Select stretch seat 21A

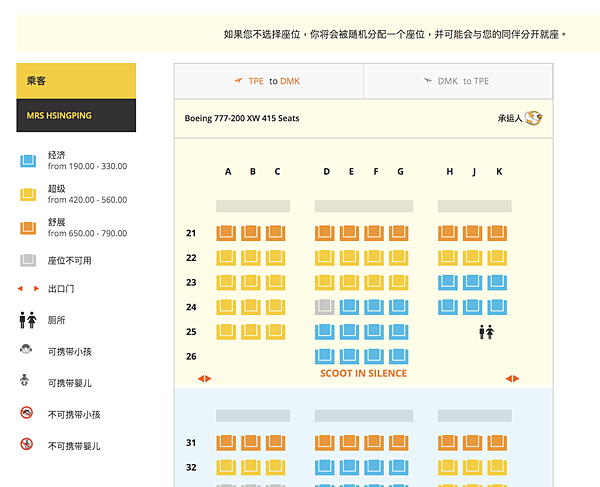click(226, 233)
